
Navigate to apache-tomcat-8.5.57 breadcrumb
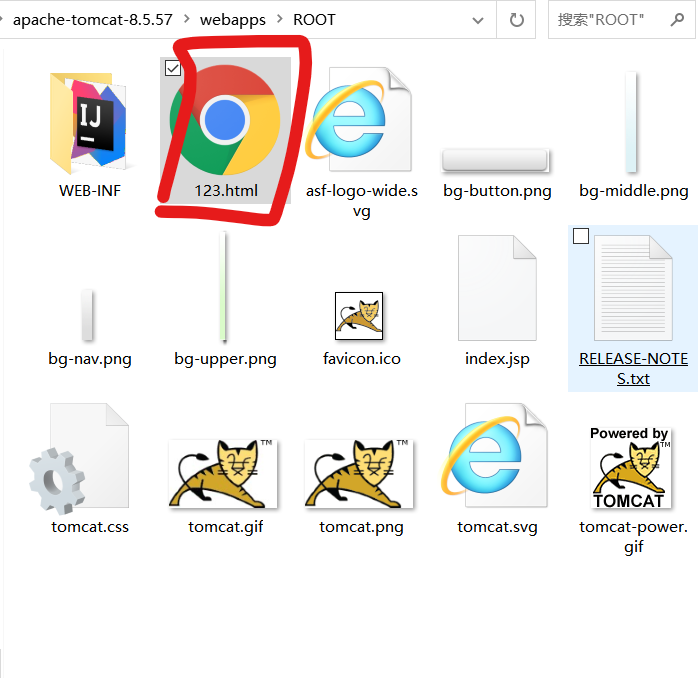93,20
